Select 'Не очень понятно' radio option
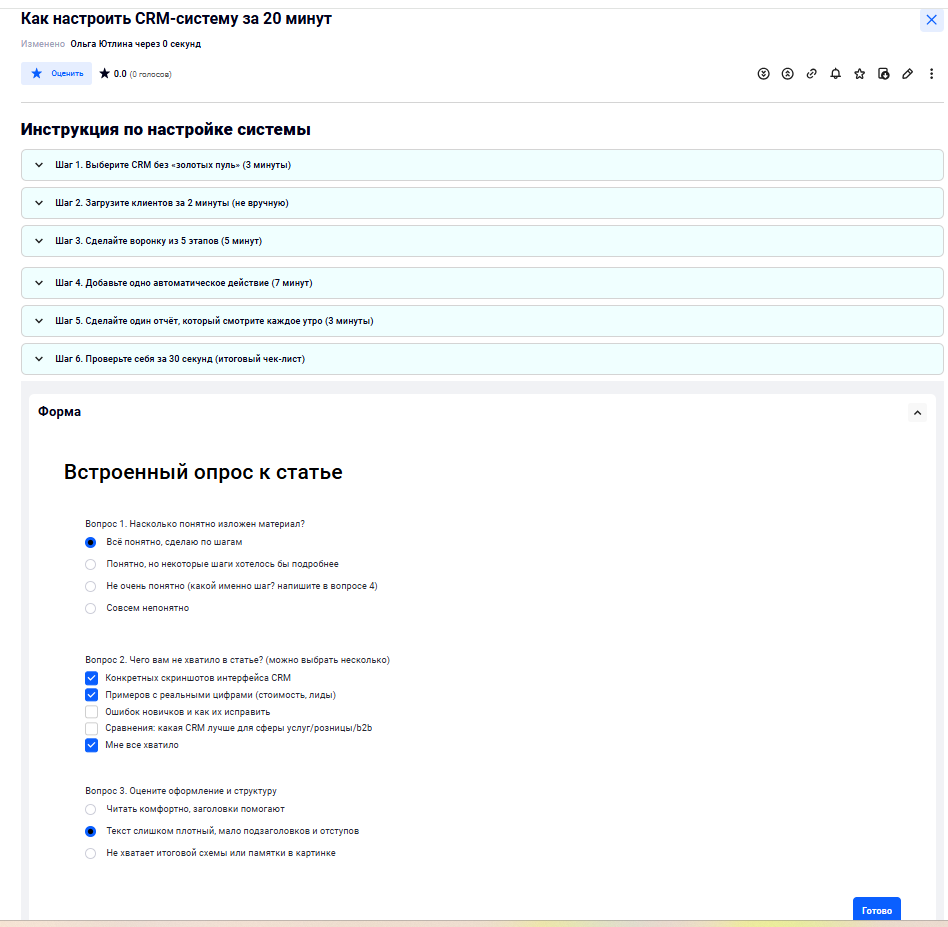The image size is (948, 927). point(90,586)
